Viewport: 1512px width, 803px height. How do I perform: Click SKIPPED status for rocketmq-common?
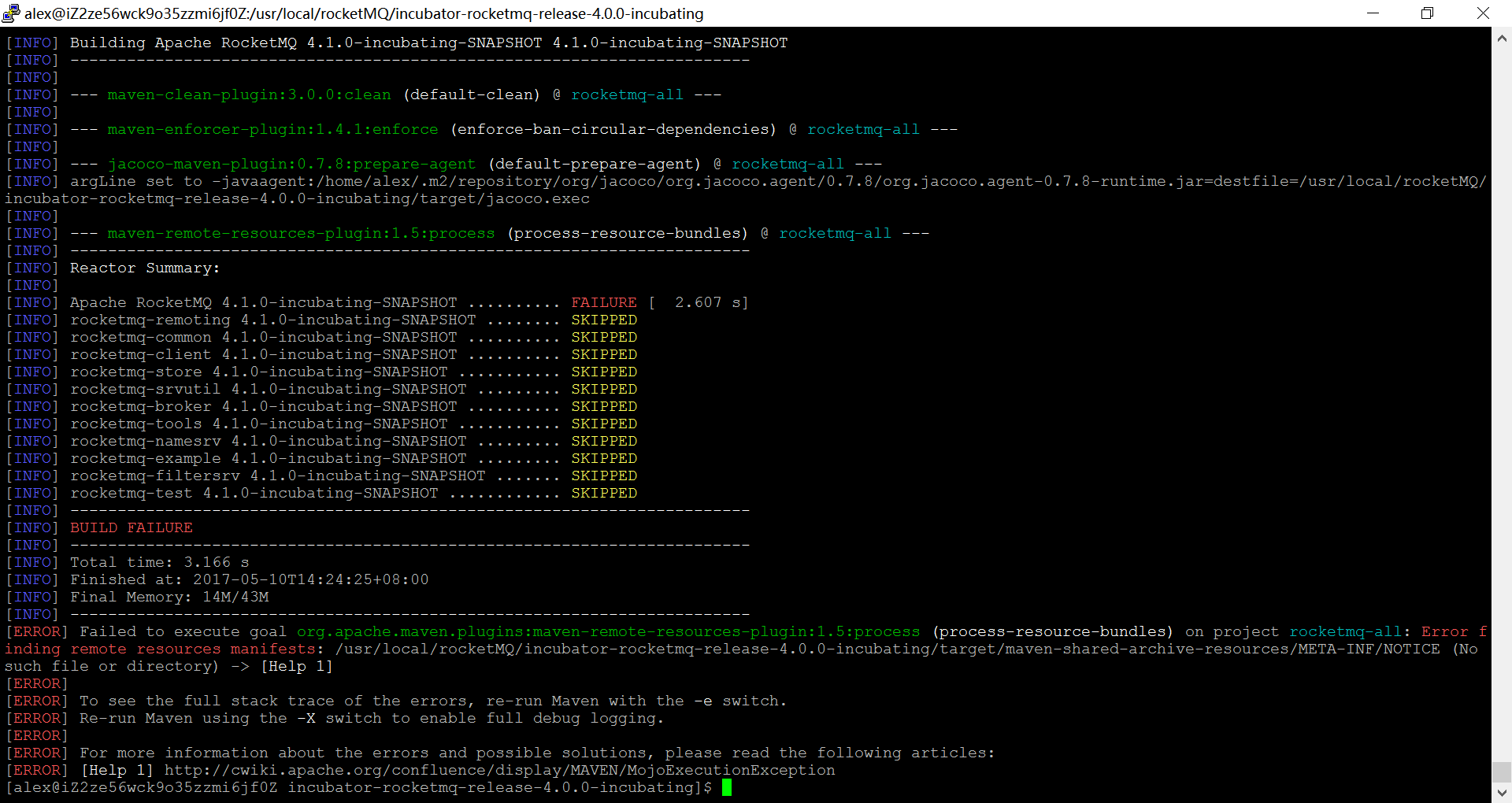604,337
